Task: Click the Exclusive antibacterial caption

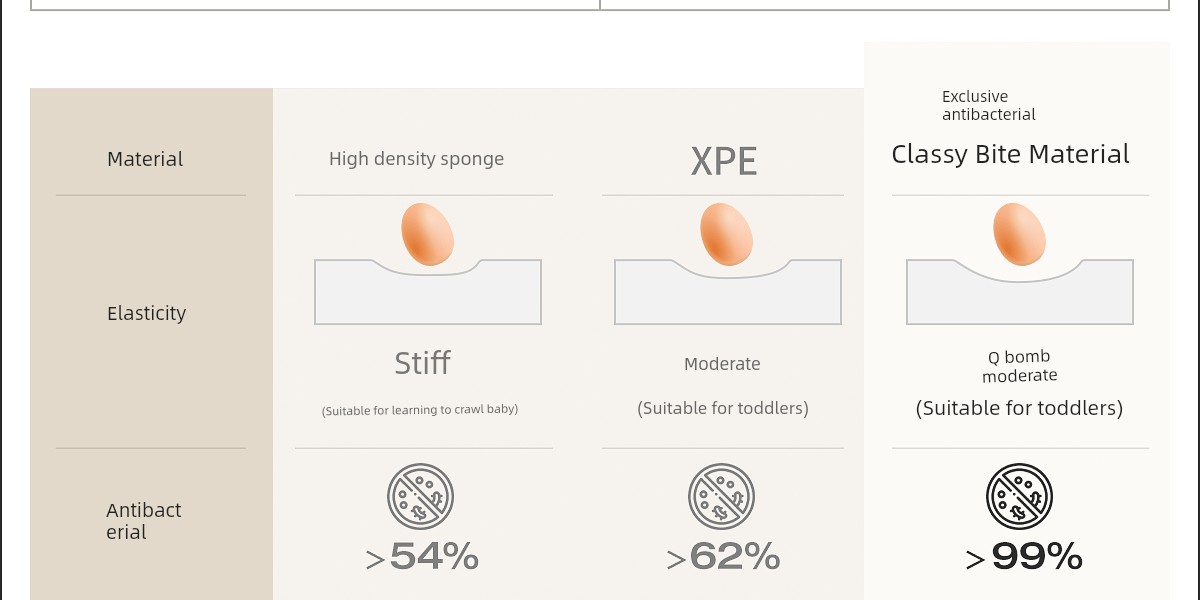Action: [988, 105]
